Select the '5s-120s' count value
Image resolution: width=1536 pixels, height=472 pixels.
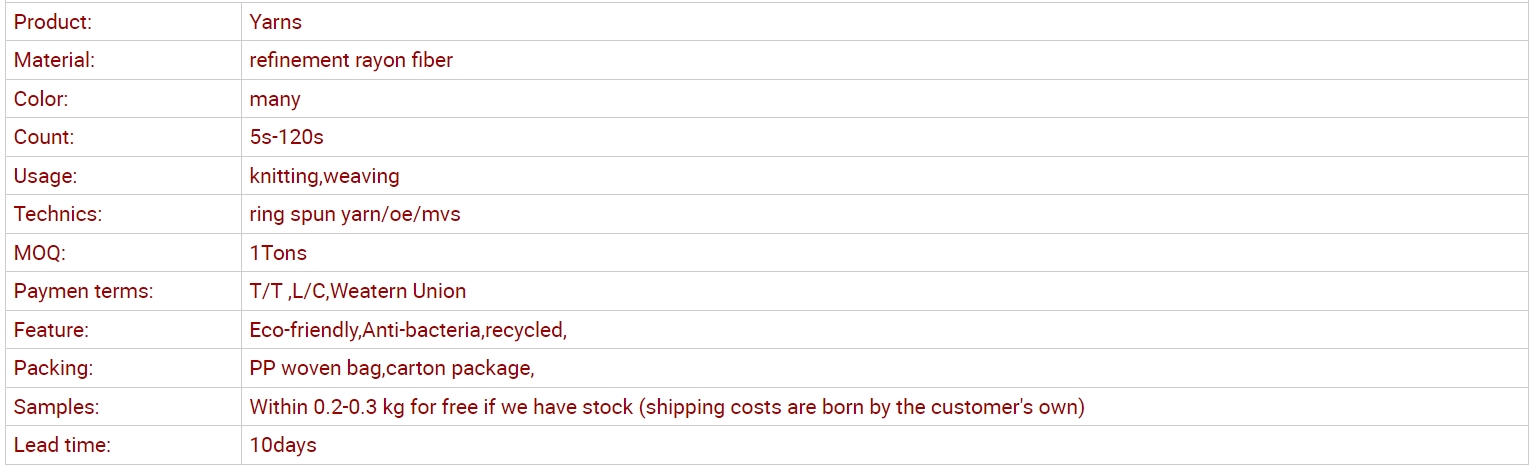287,137
